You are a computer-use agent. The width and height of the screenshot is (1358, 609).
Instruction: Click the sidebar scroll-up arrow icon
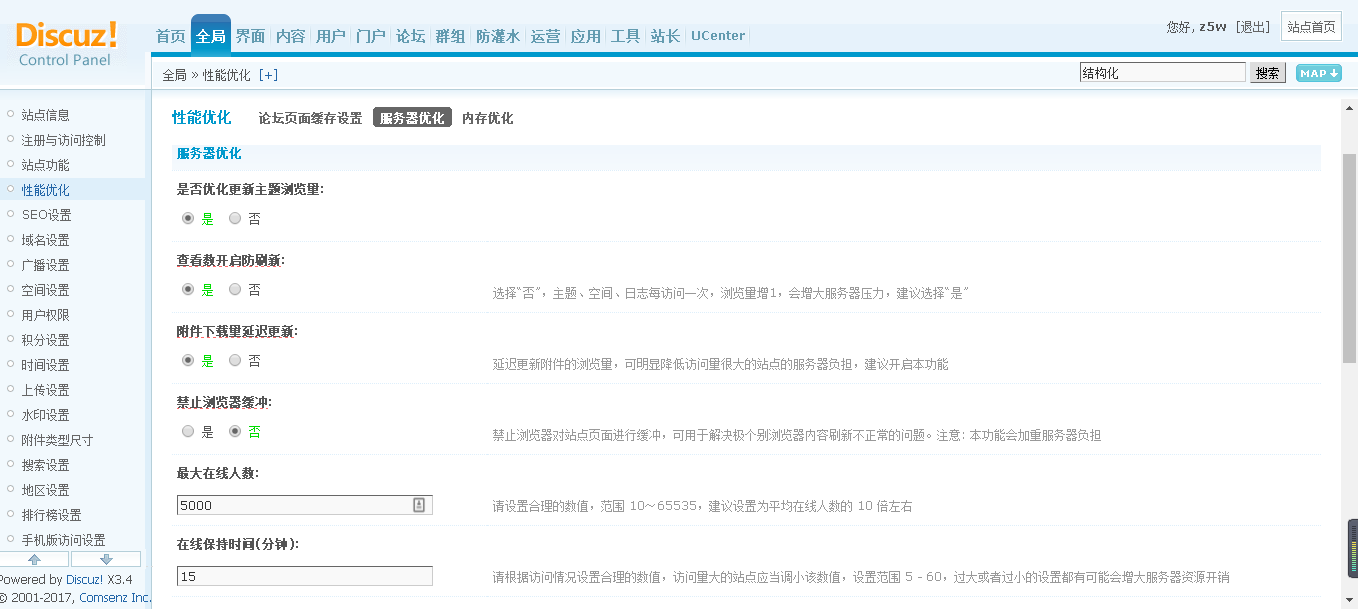click(34, 559)
